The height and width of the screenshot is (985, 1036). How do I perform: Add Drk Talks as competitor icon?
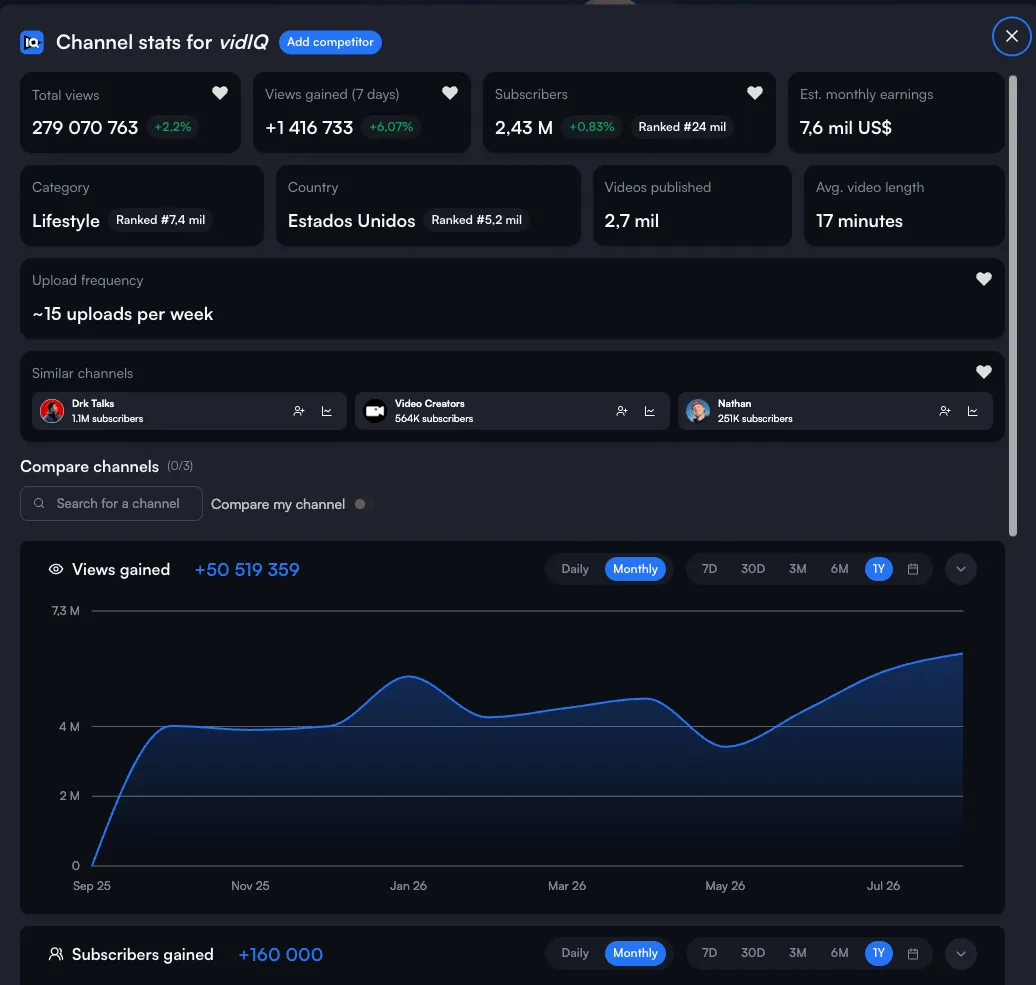click(x=299, y=411)
